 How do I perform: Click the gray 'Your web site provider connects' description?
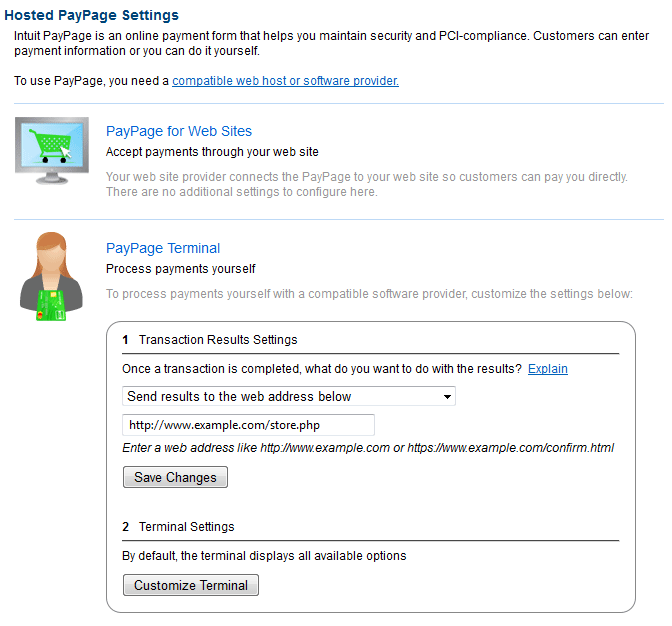point(366,184)
